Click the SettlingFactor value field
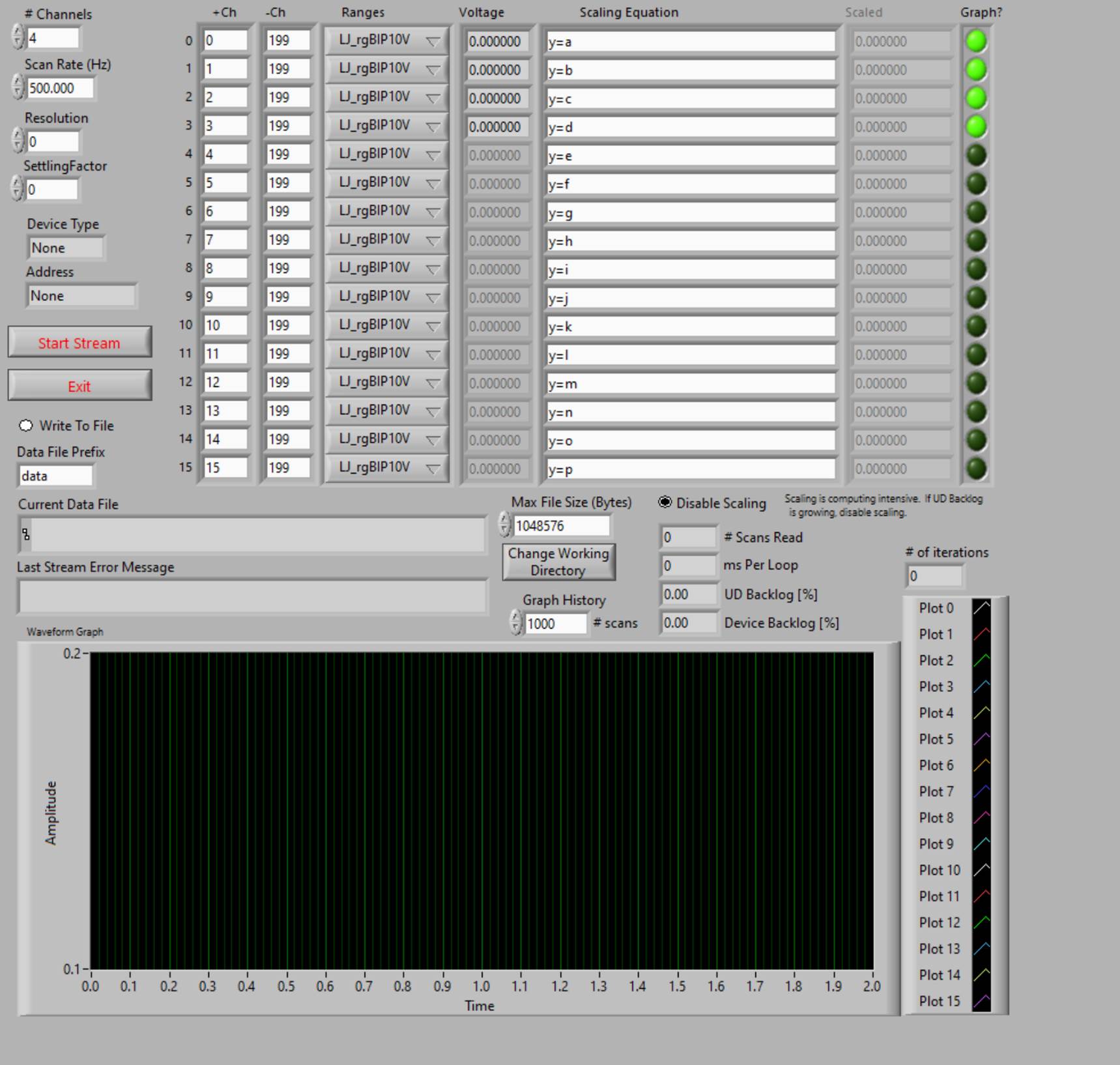 (52, 190)
